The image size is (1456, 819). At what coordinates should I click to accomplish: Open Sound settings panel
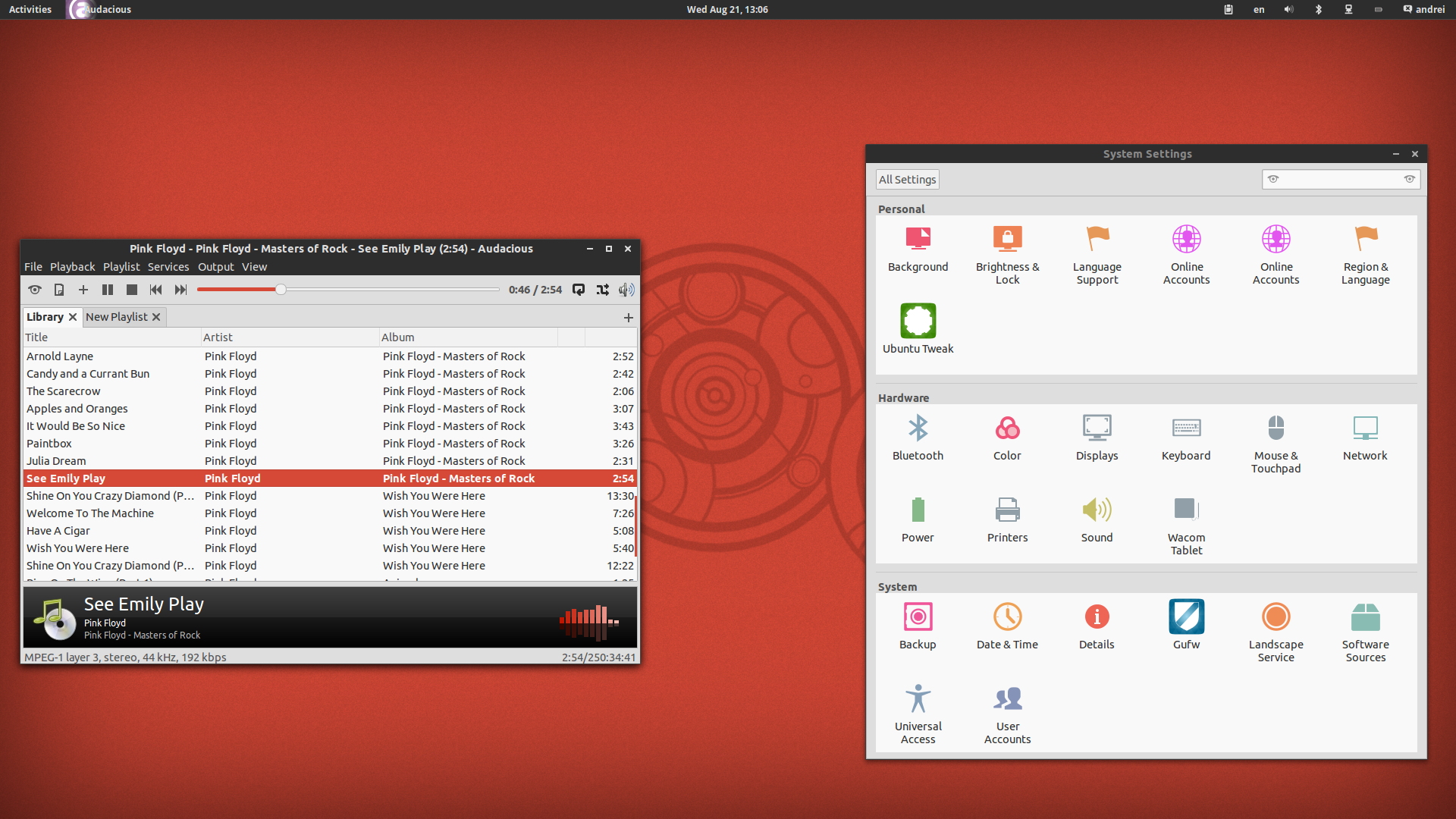tap(1097, 520)
